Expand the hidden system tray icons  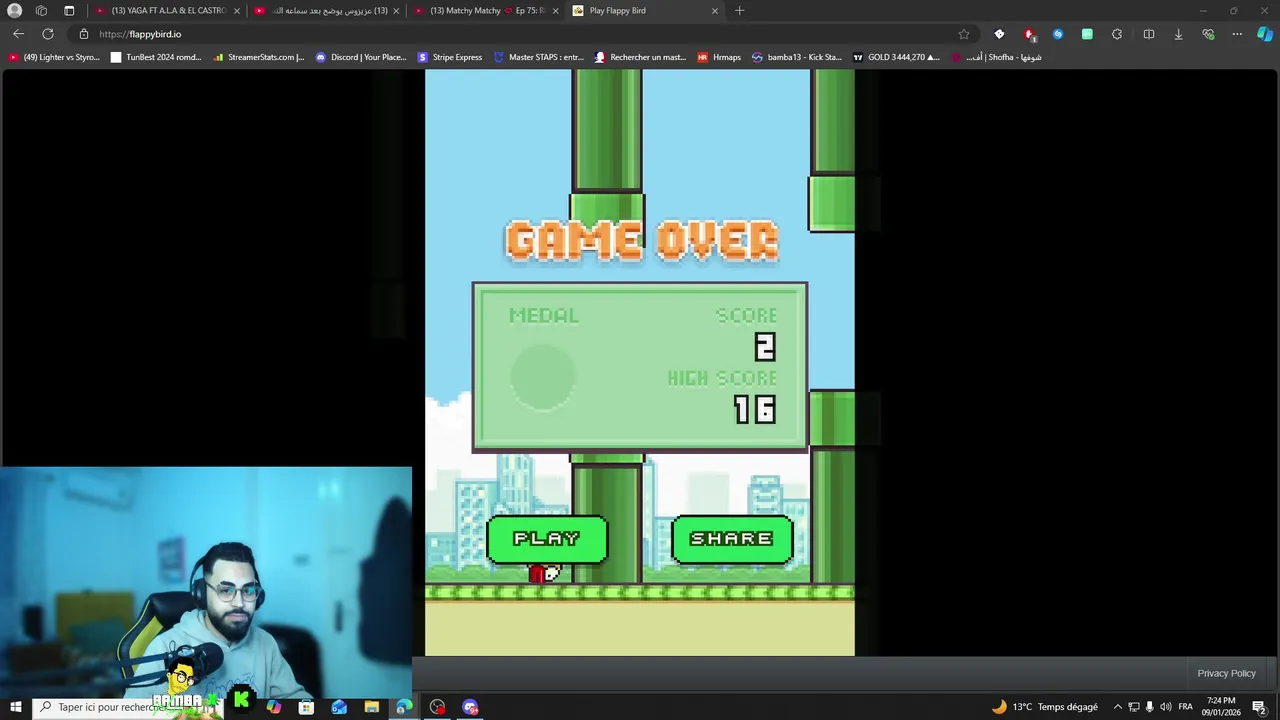1118,707
